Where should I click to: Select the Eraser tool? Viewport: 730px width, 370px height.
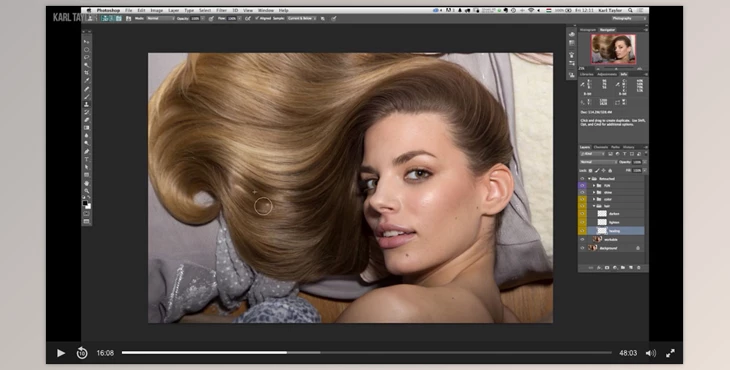click(x=87, y=120)
